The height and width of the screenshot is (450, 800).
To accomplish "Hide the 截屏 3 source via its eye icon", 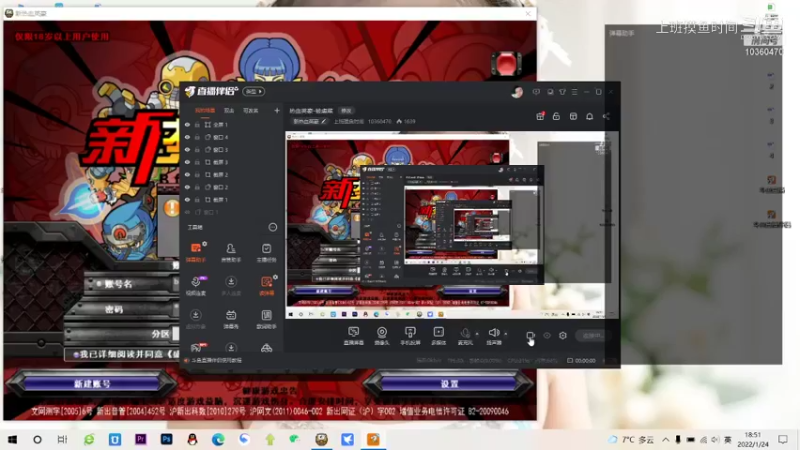I will (x=187, y=162).
